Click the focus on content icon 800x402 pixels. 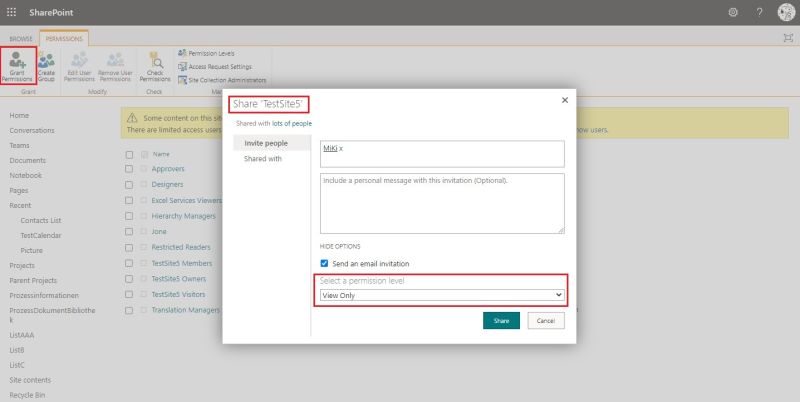click(x=788, y=38)
